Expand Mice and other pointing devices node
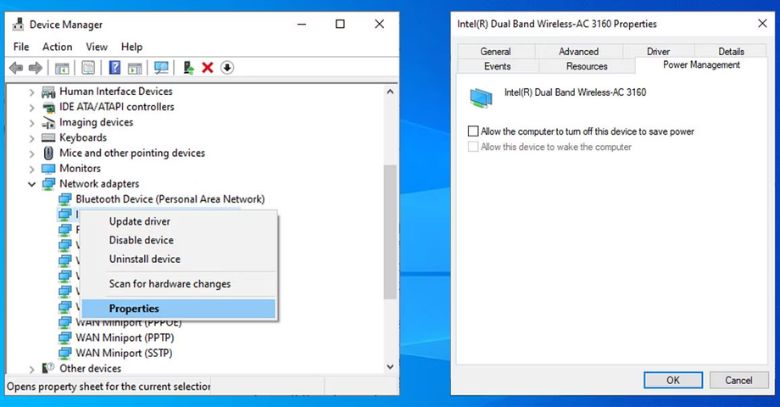Image resolution: width=780 pixels, height=407 pixels. pyautogui.click(x=32, y=154)
